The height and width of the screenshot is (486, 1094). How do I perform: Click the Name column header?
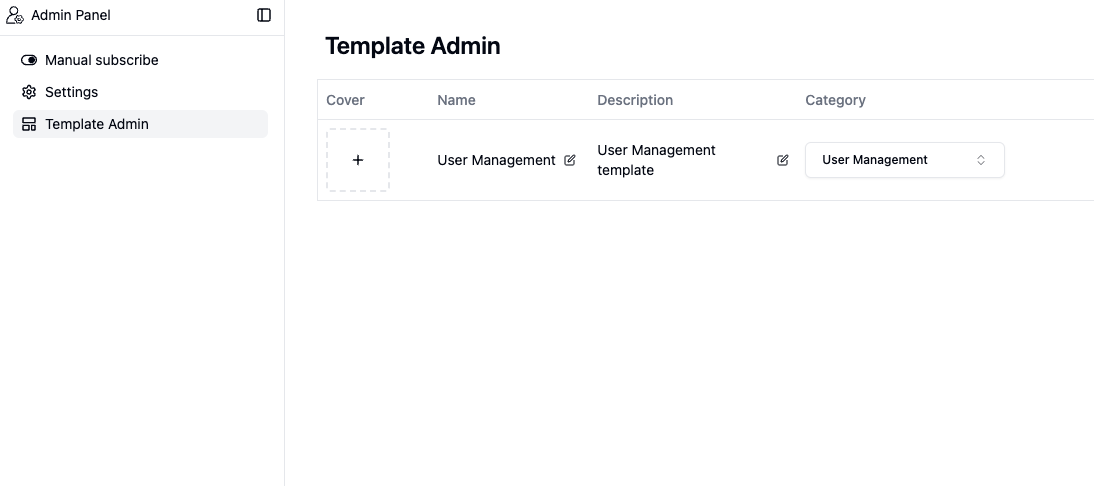coord(456,100)
